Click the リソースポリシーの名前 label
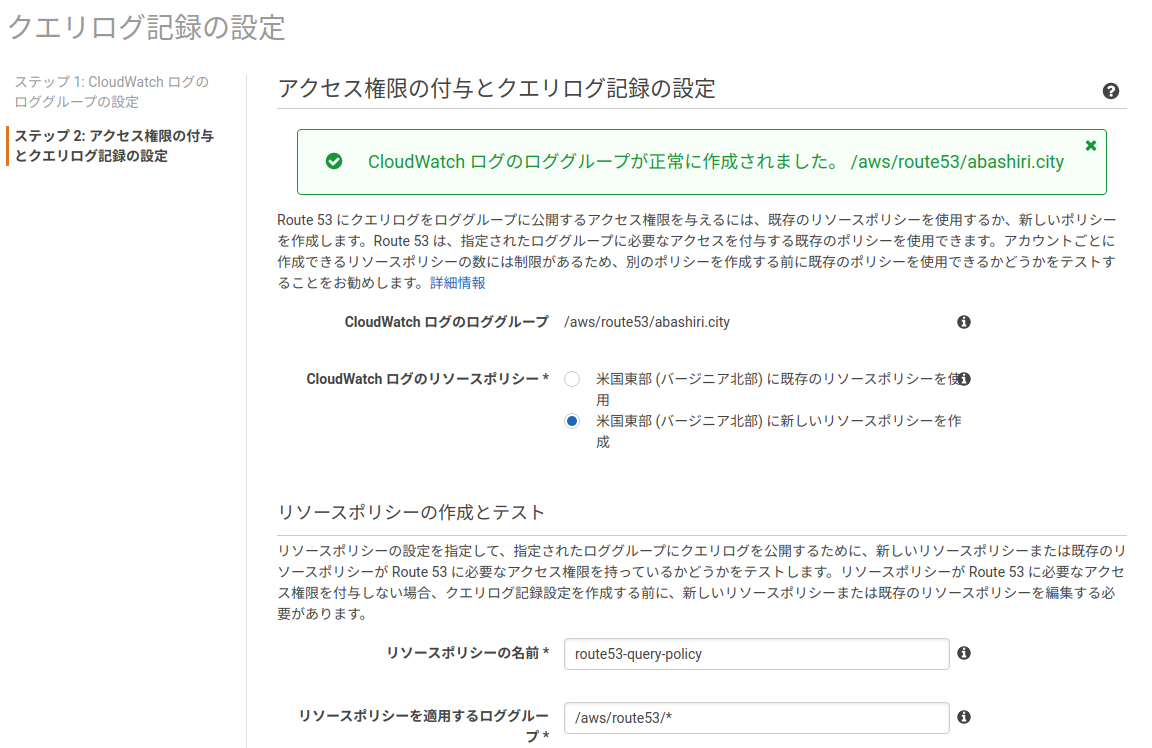1152x748 pixels. tap(467, 653)
